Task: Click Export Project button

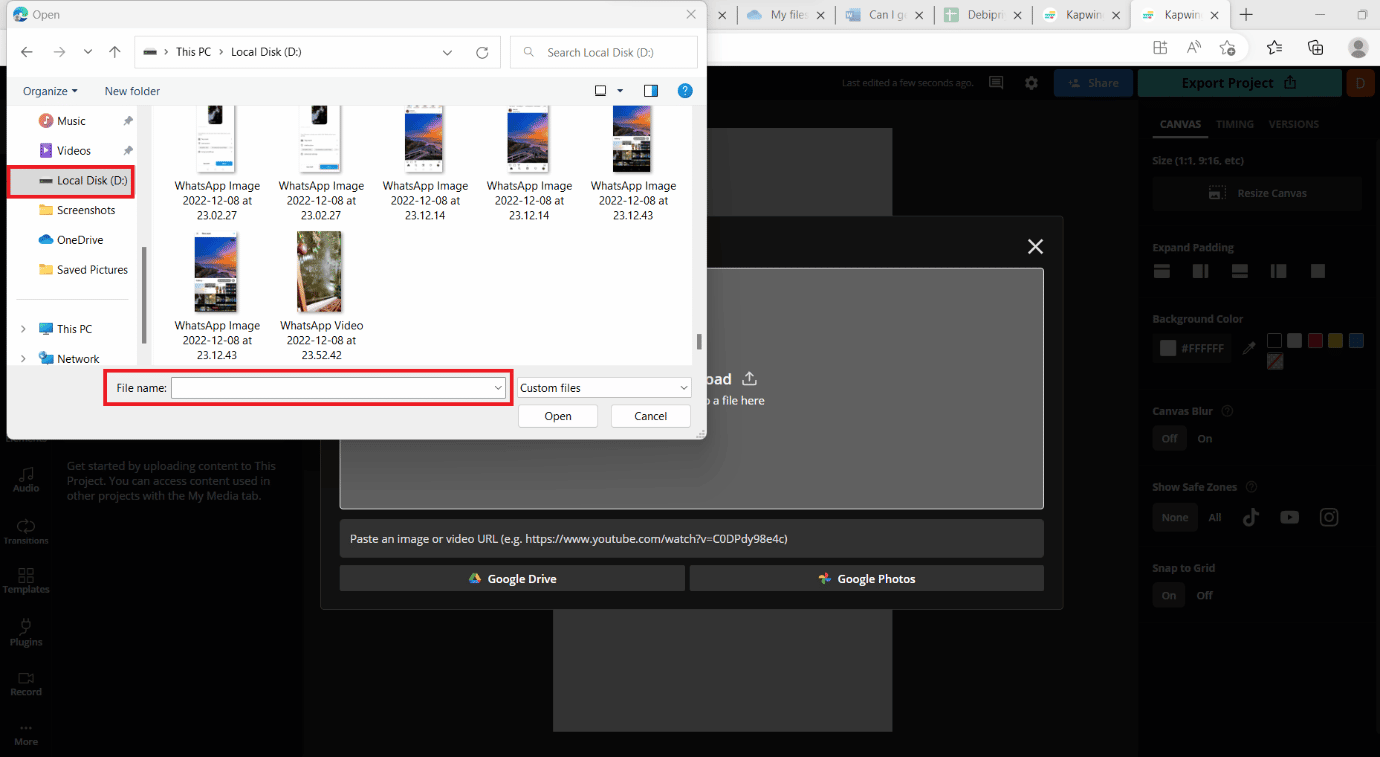Action: coord(1239,83)
